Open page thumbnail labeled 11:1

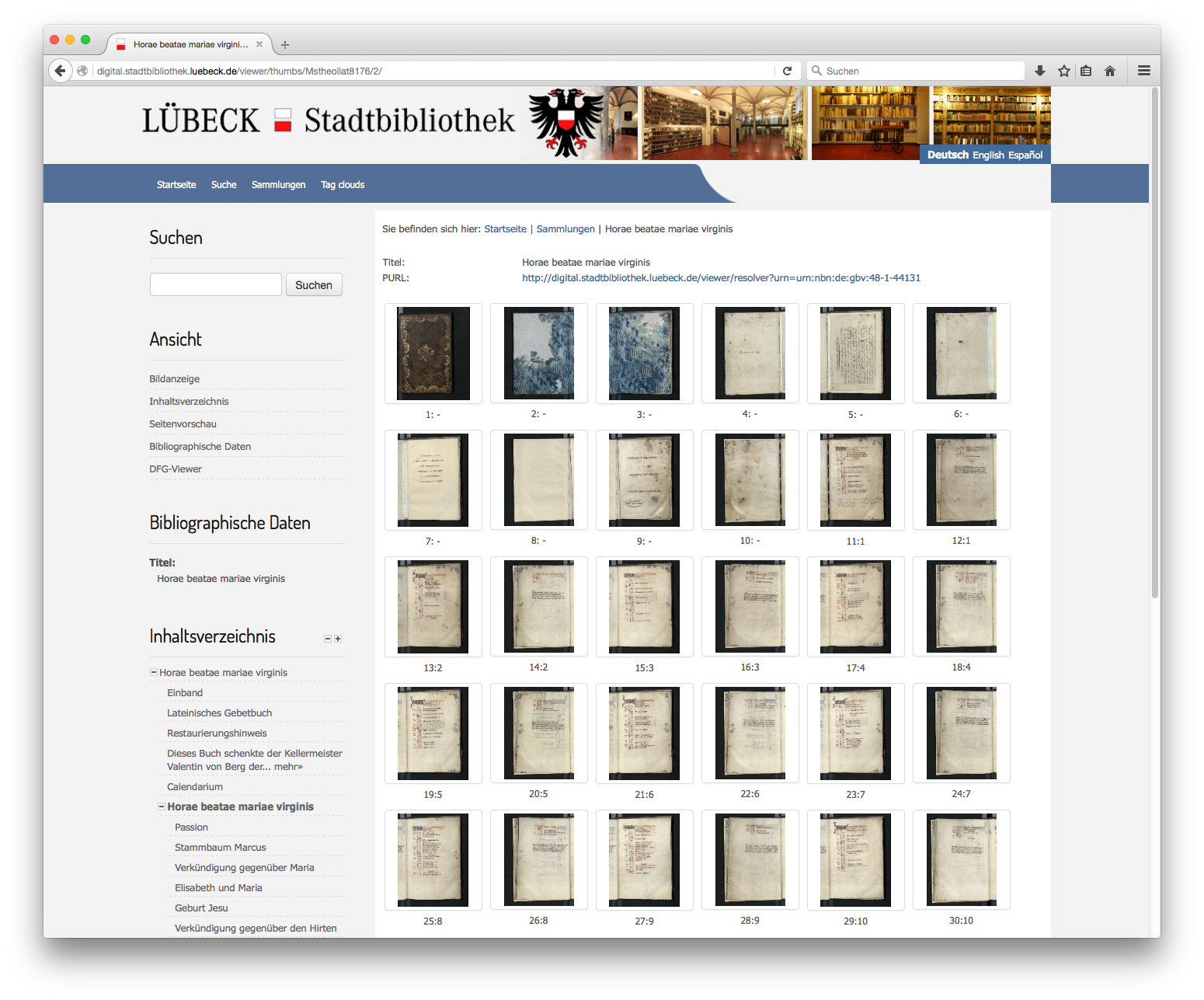pos(856,480)
